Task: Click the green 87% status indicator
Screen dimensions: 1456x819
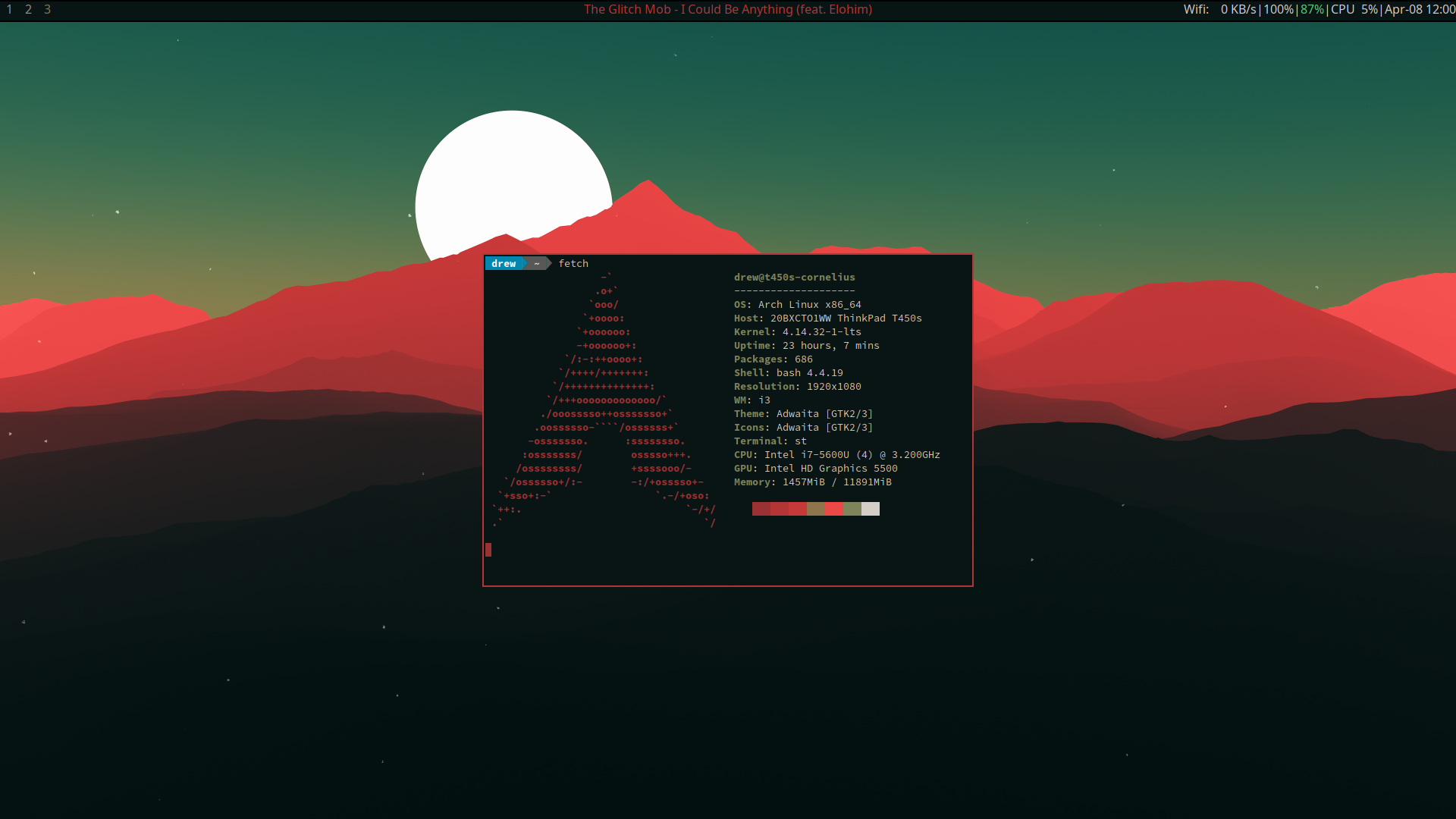Action: pos(1312,10)
